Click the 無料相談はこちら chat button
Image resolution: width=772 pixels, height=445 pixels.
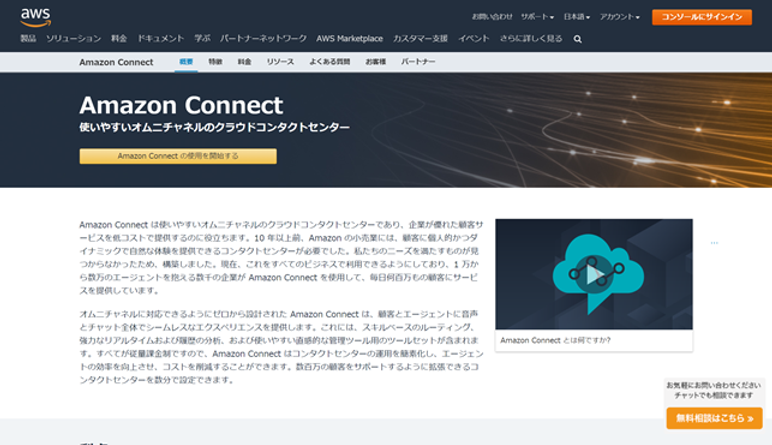click(714, 418)
